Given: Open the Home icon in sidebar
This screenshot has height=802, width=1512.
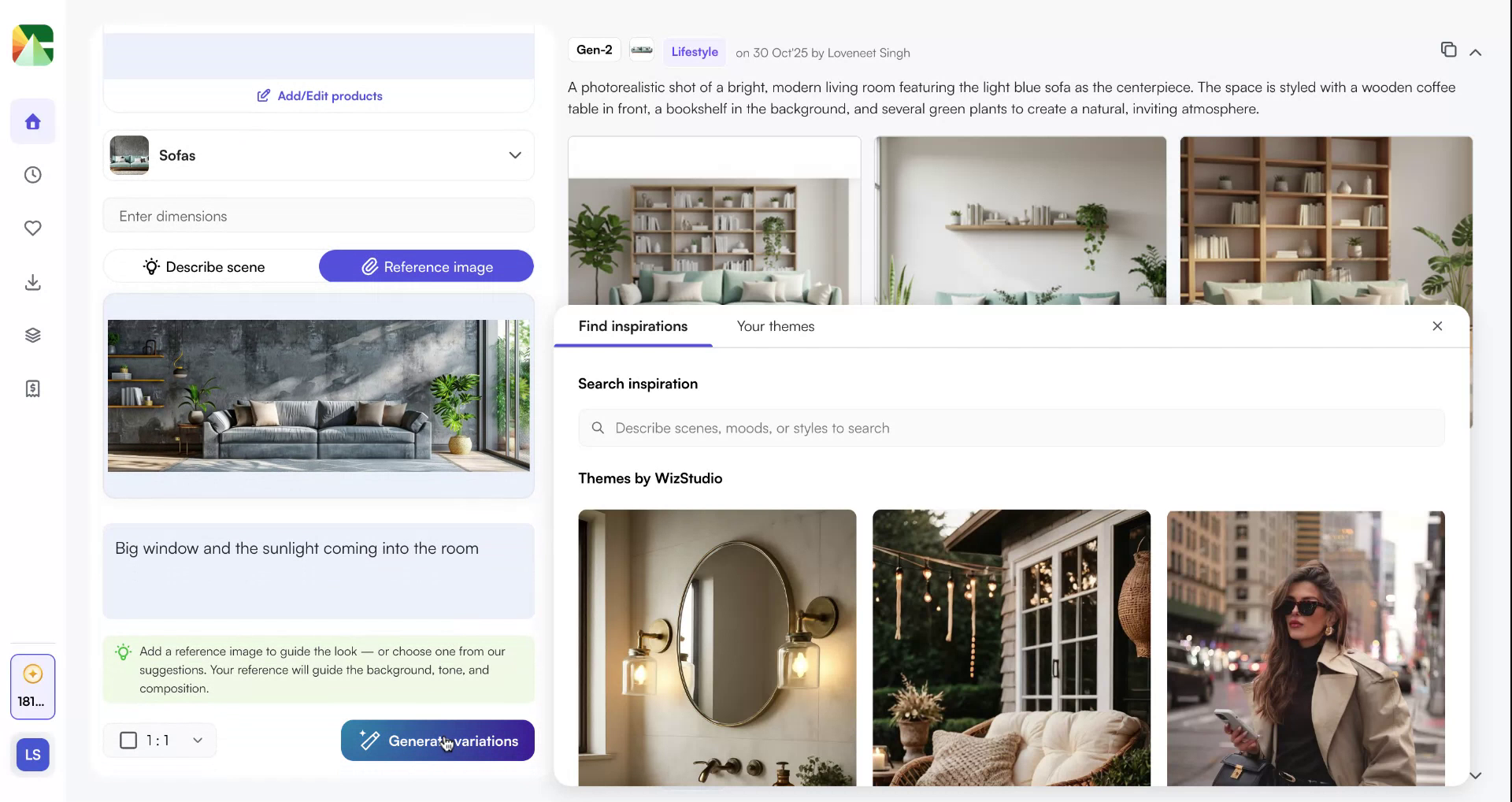Looking at the screenshot, I should (x=32, y=121).
